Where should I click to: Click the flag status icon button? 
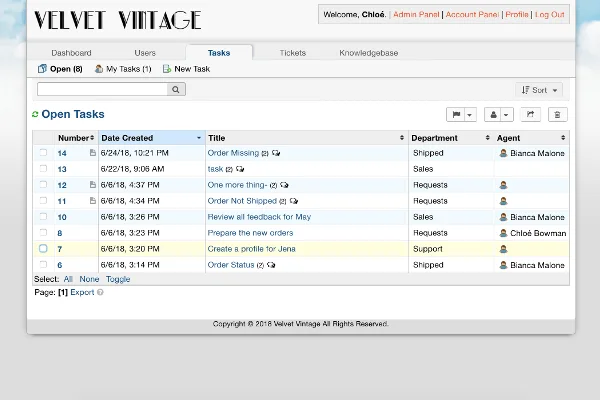pyautogui.click(x=455, y=114)
